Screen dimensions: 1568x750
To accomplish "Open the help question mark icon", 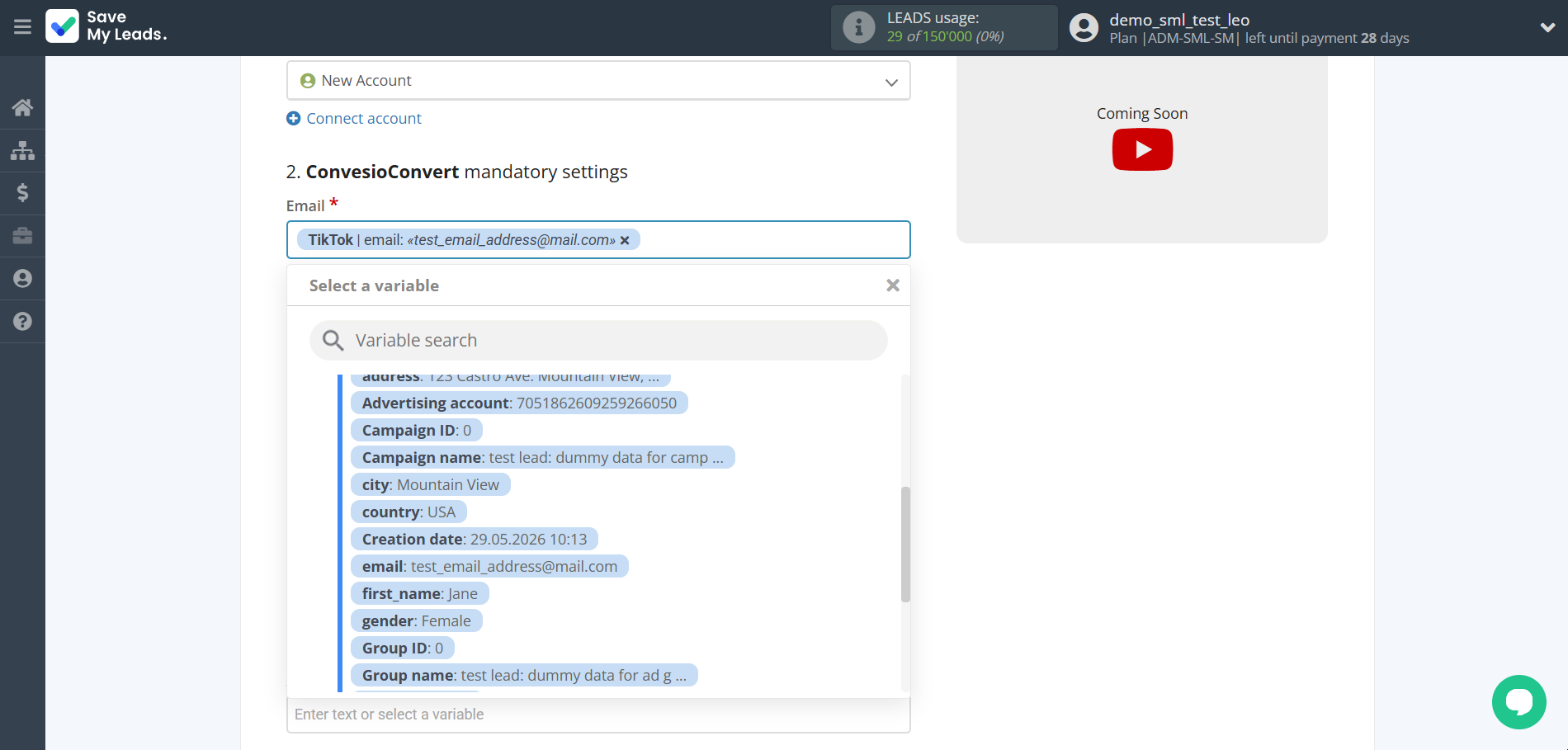I will (22, 322).
